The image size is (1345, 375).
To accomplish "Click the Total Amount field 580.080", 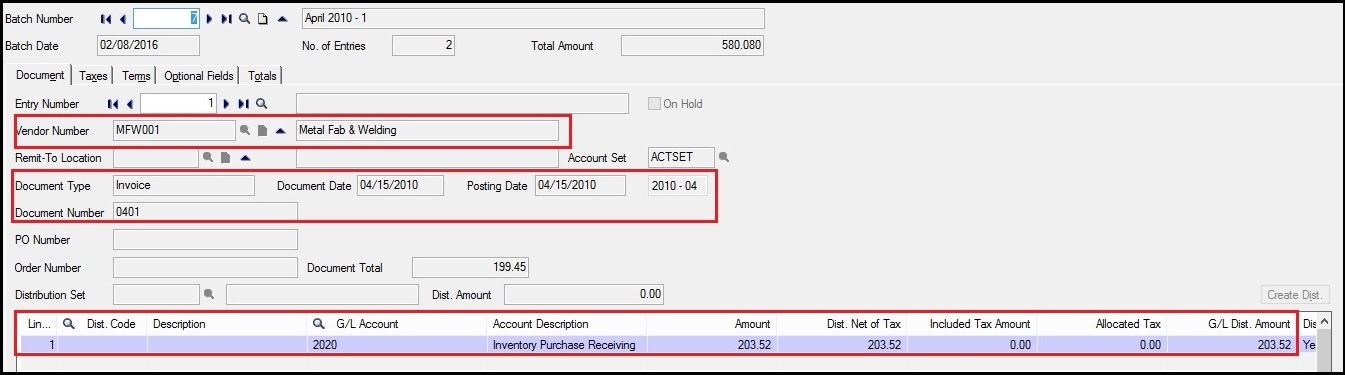I will pyautogui.click(x=693, y=45).
